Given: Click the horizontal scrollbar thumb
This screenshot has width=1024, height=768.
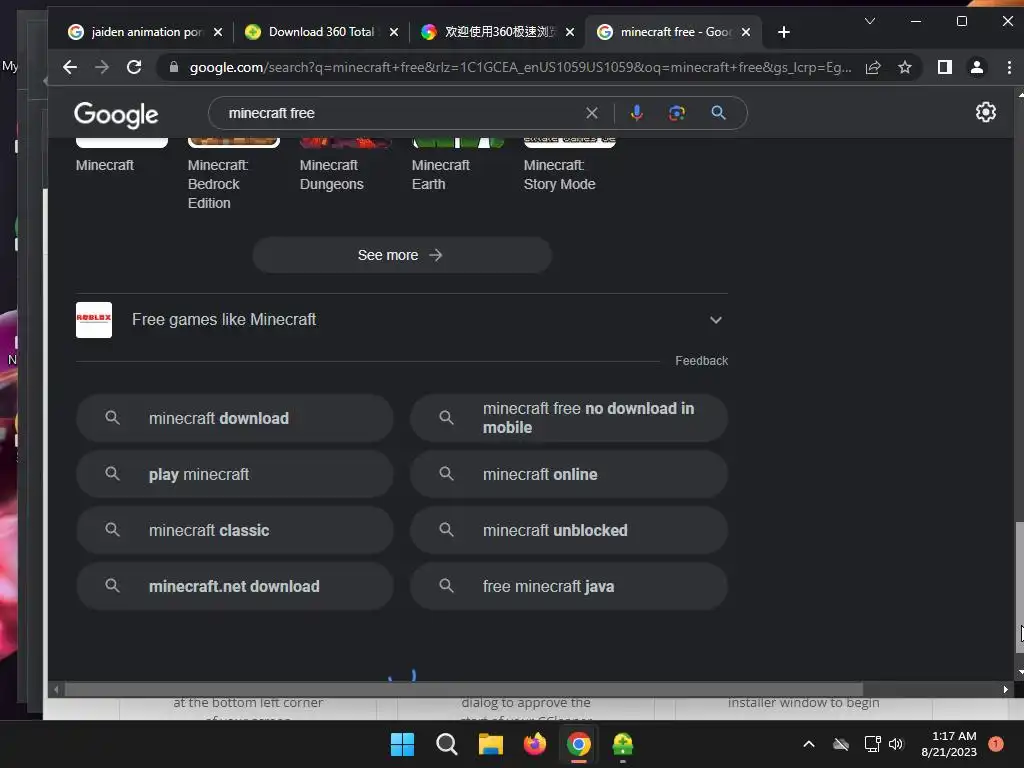Looking at the screenshot, I should 464,690.
